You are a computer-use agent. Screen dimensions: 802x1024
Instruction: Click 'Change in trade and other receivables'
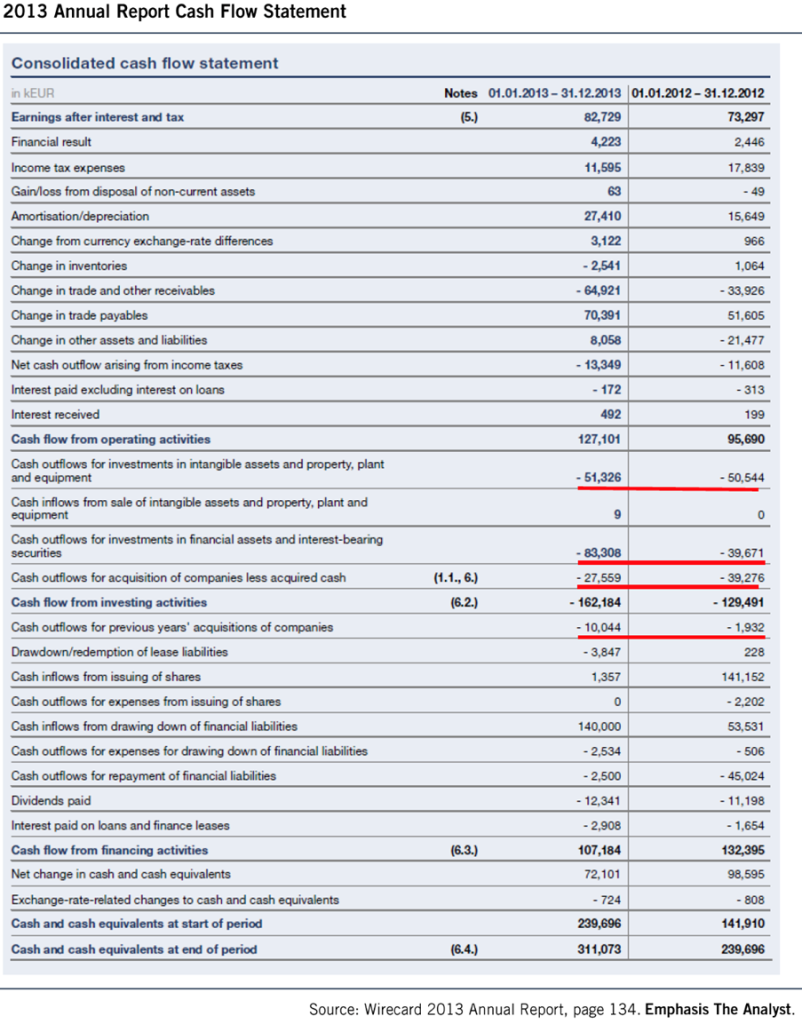pyautogui.click(x=112, y=291)
